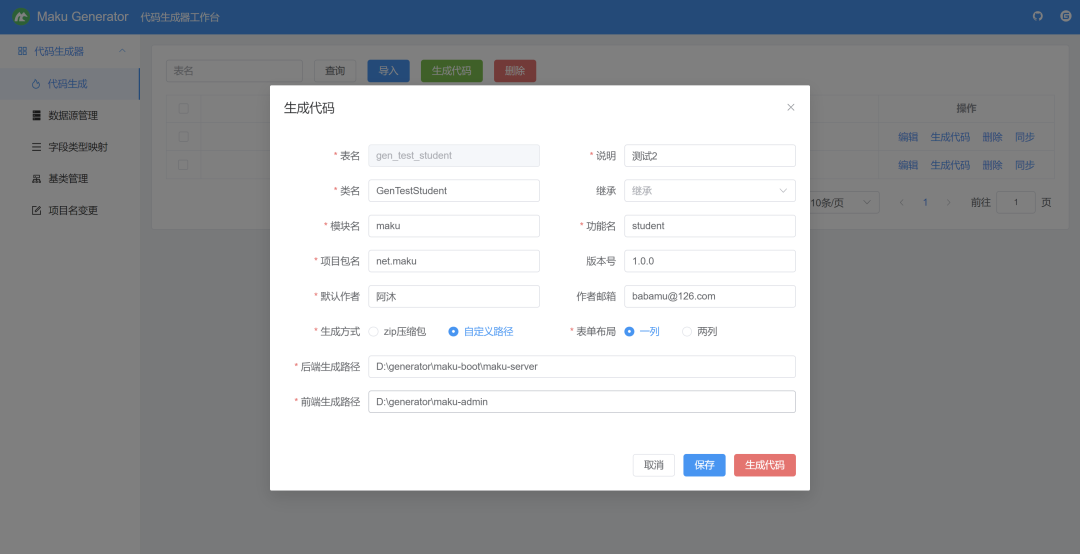Click the 基类管理 sidebar icon

pyautogui.click(x=37, y=179)
